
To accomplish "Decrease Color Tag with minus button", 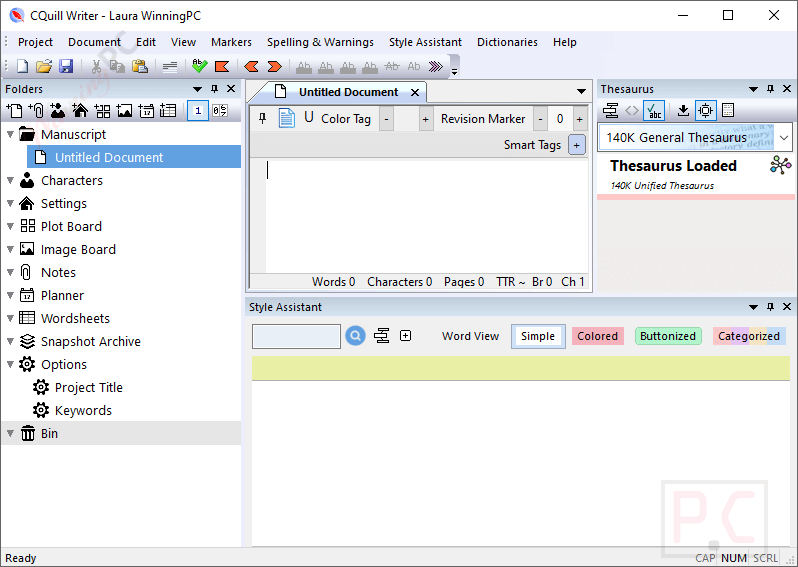I will point(386,119).
